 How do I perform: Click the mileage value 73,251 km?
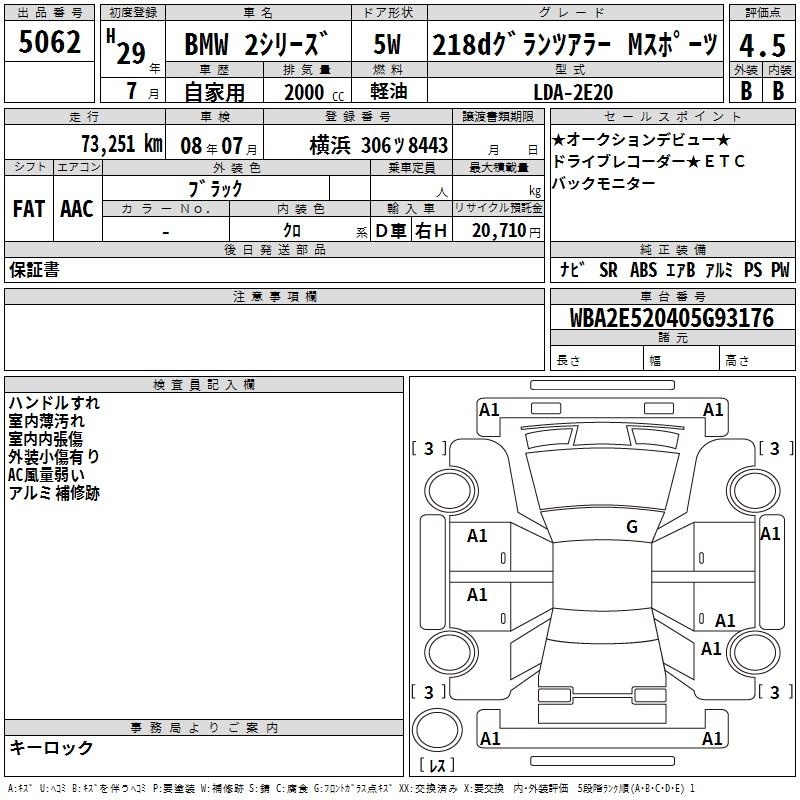click(x=120, y=143)
